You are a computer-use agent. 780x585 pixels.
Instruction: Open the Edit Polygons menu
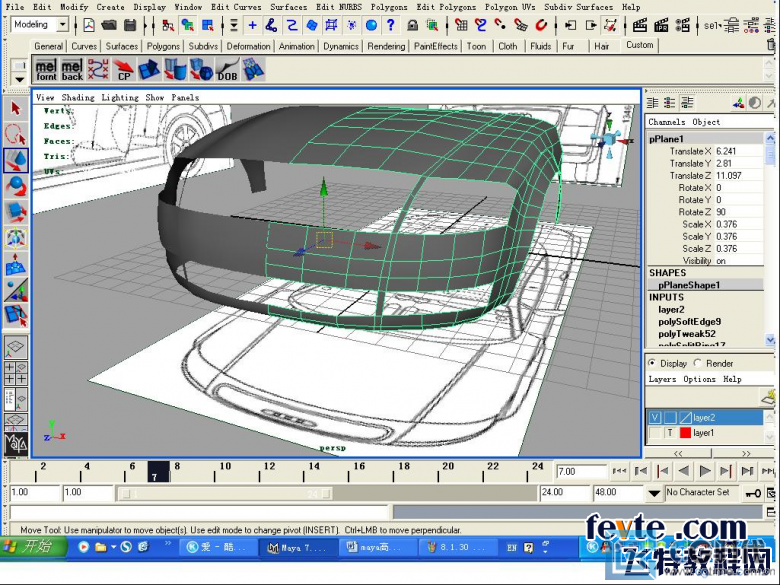pyautogui.click(x=446, y=7)
